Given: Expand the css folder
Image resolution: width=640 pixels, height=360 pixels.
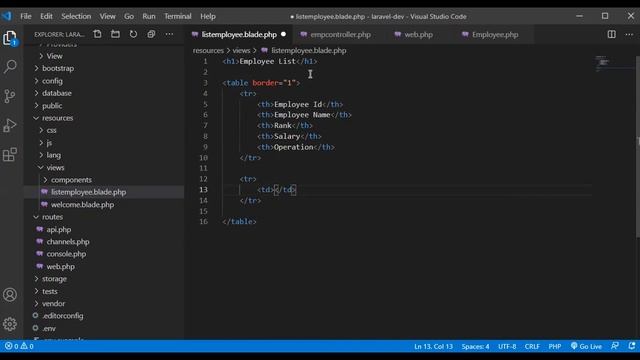Looking at the screenshot, I should pos(51,130).
